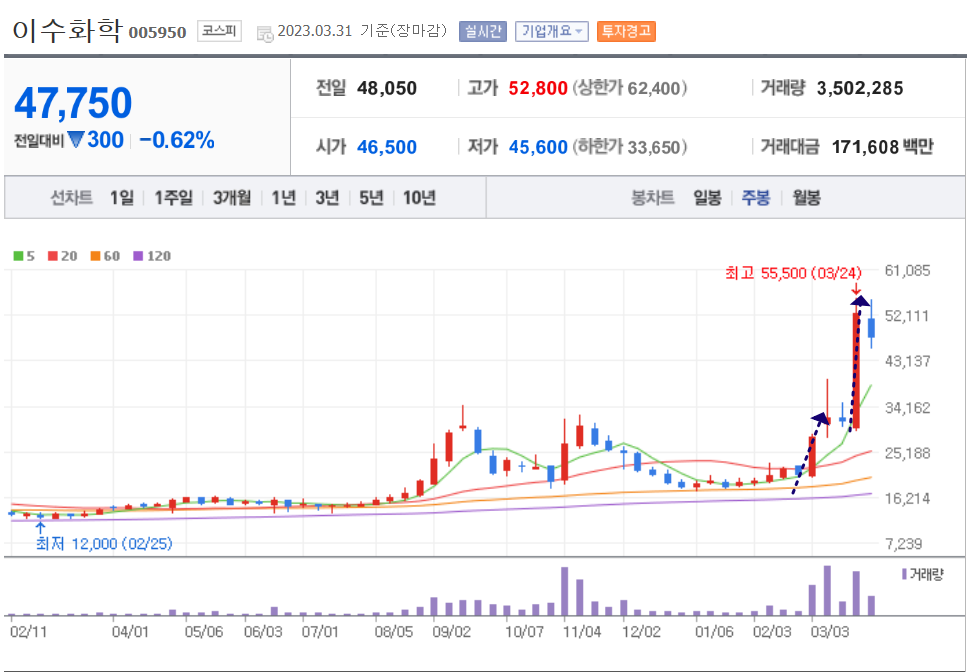This screenshot has width=967, height=672.
Task: Click the 시가 value 46,500
Action: click(x=387, y=147)
